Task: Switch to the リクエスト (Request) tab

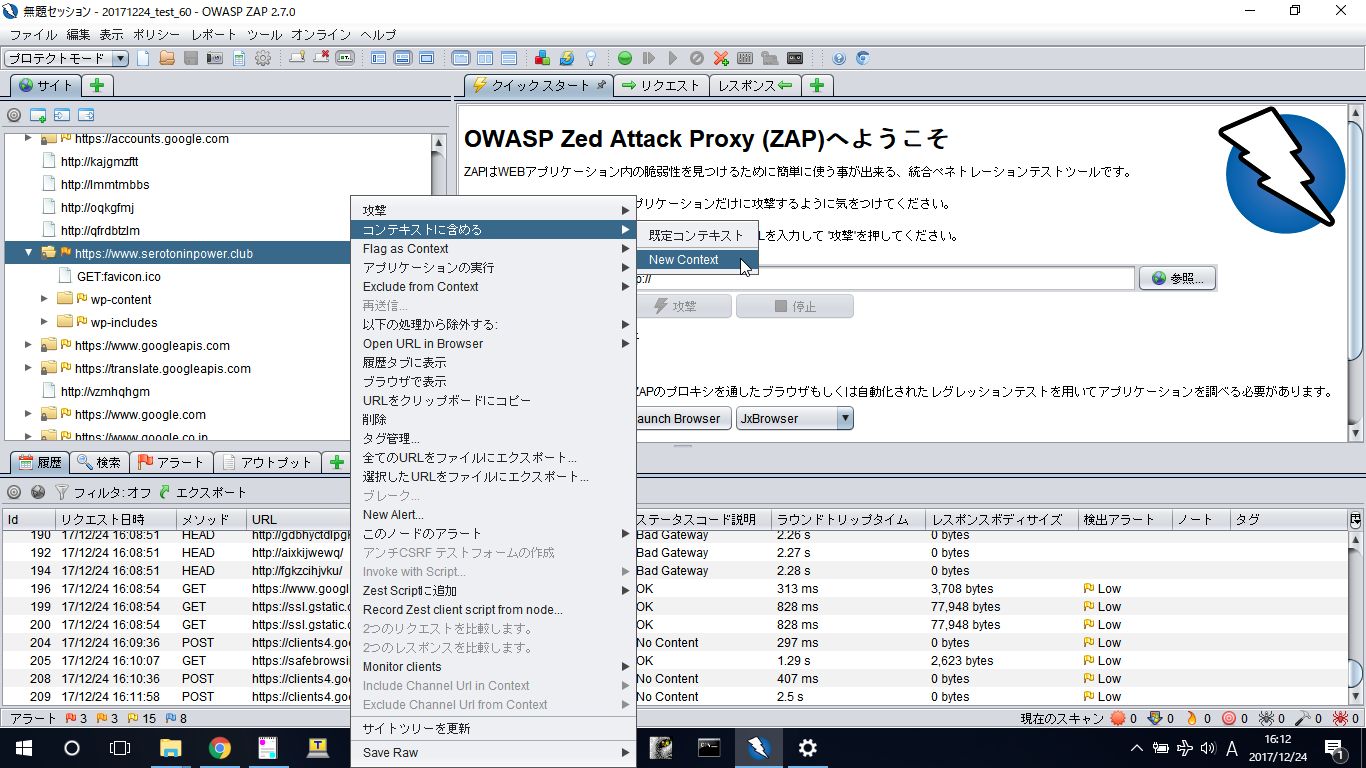Action: coord(661,85)
